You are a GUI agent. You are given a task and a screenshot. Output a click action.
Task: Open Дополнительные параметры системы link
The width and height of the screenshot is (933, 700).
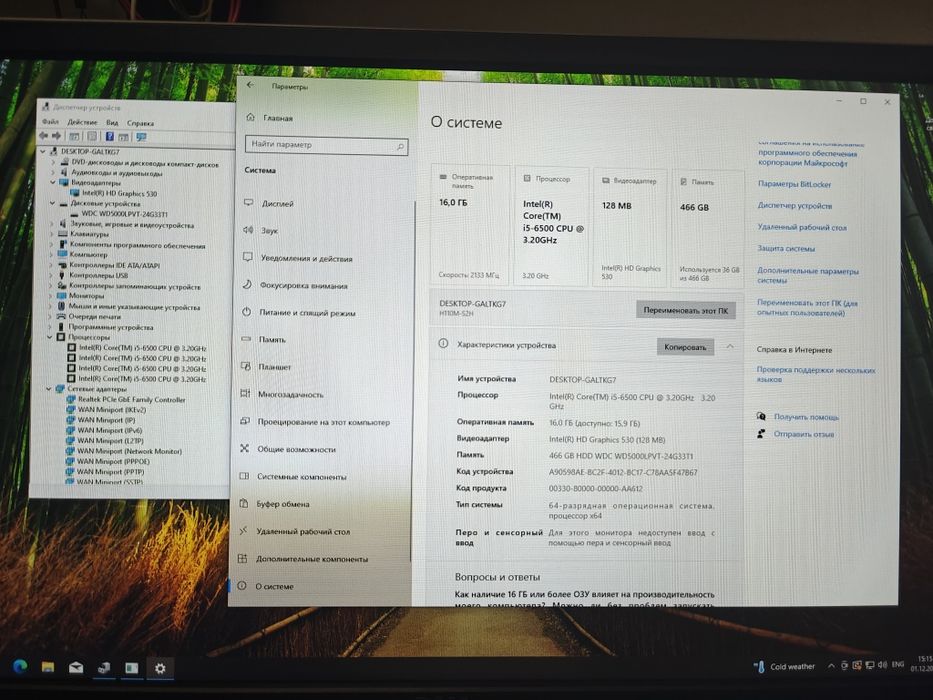pos(807,276)
